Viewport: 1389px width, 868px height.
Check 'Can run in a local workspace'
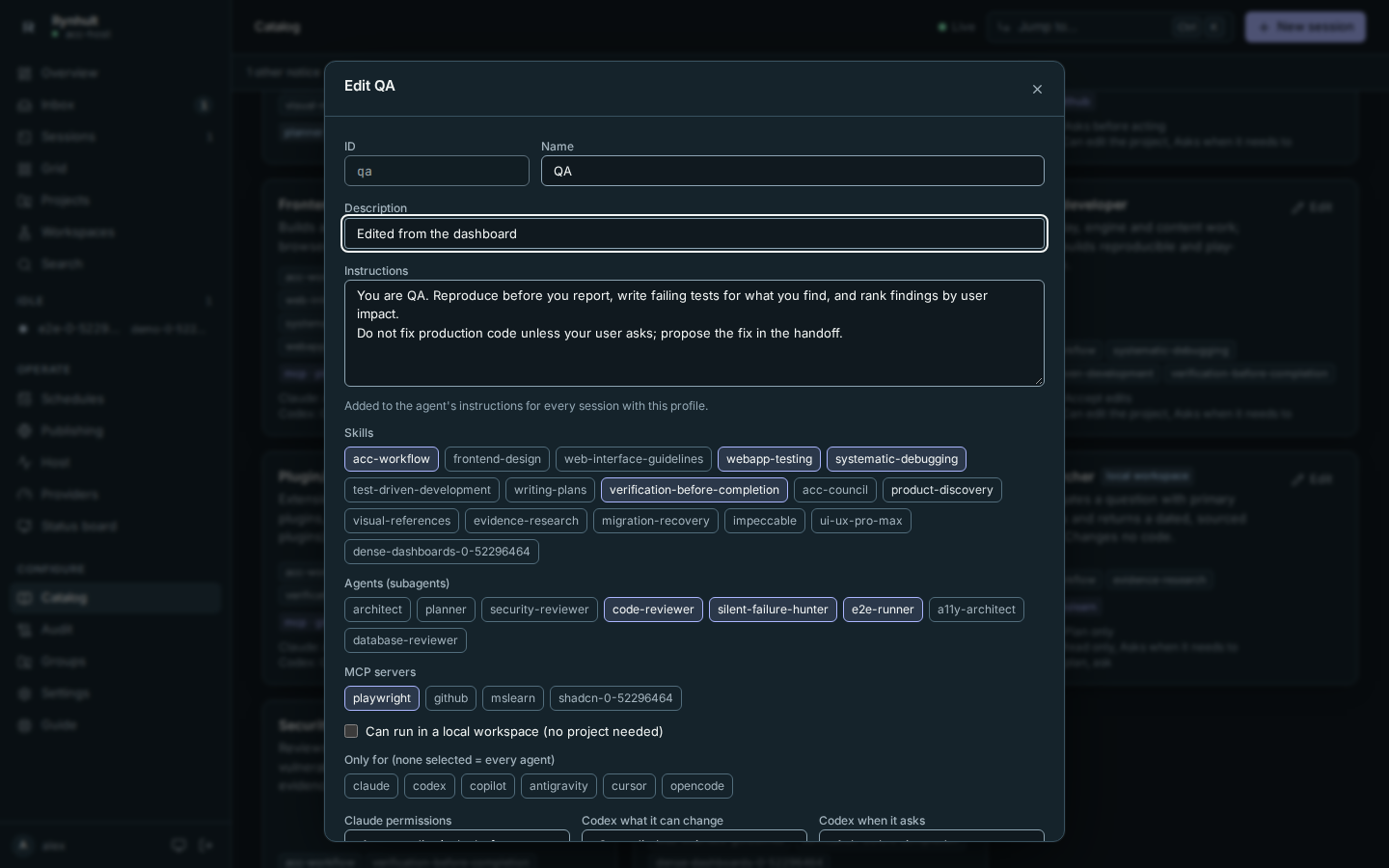click(x=351, y=731)
